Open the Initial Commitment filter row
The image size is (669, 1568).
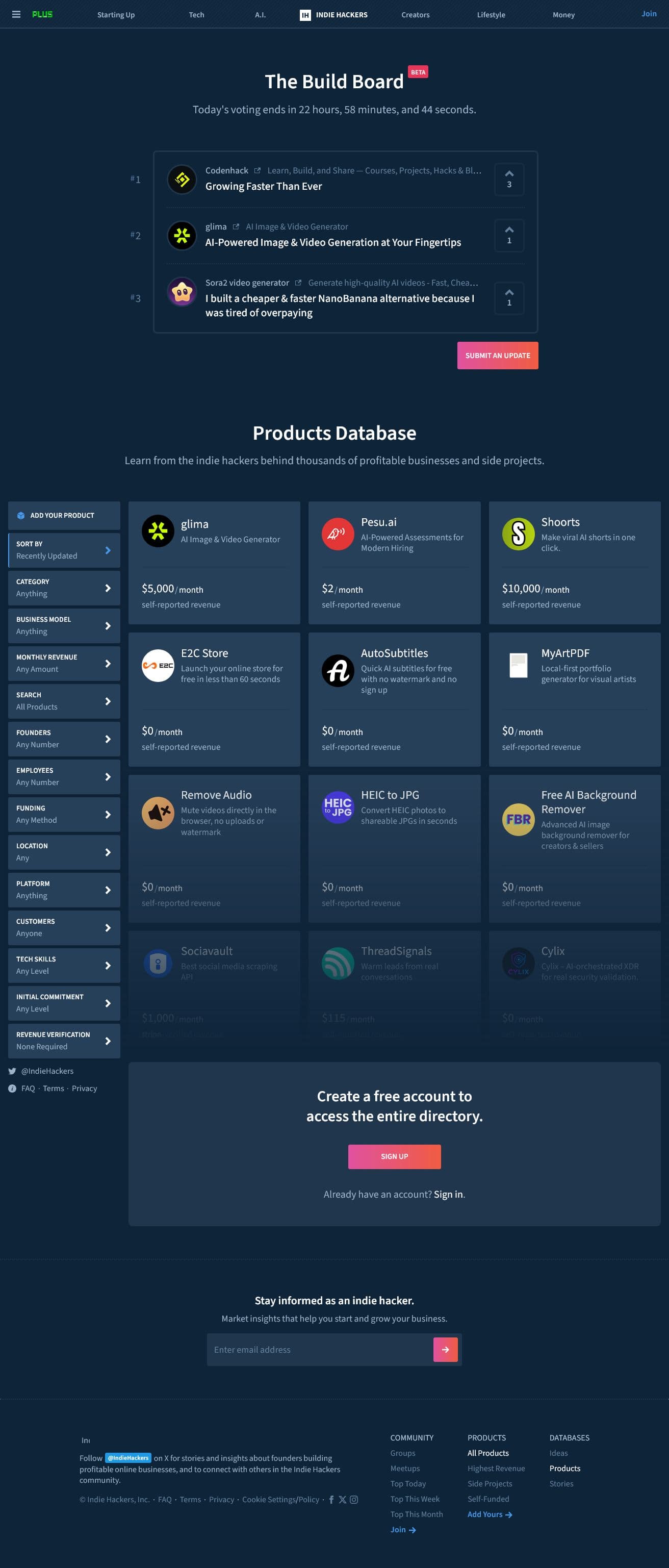(x=64, y=1003)
